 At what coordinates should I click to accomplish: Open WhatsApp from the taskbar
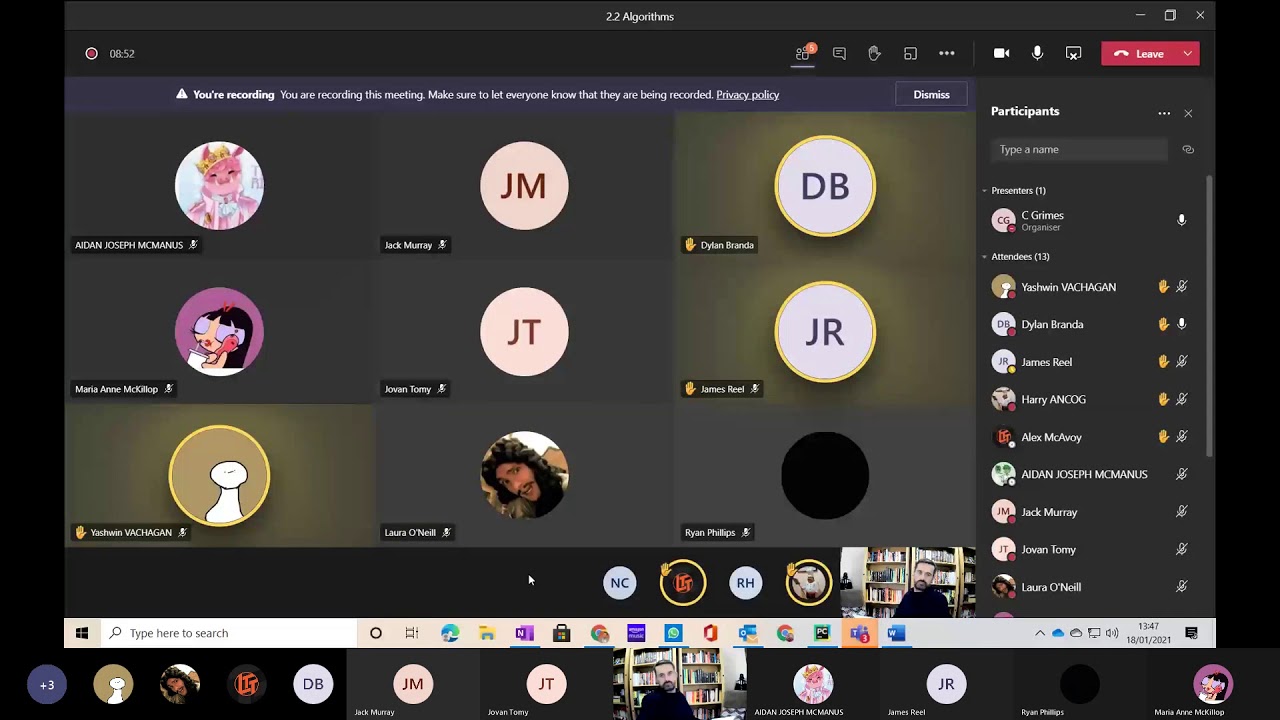673,633
